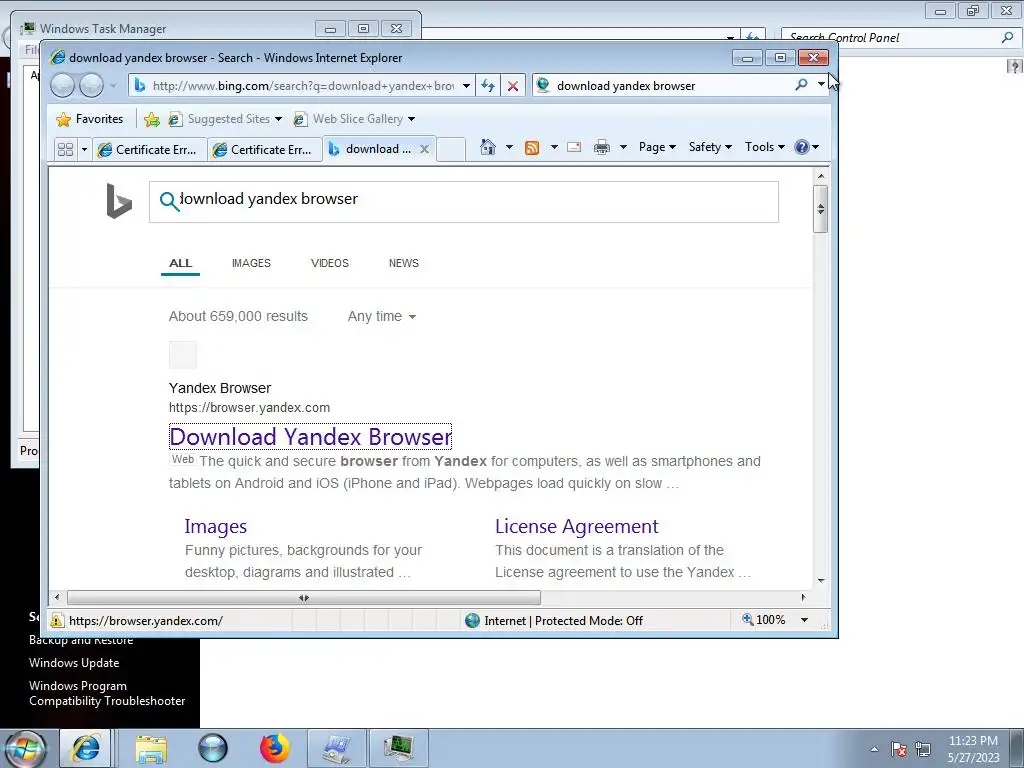The height and width of the screenshot is (768, 1024).
Task: Click the Bing search magnifier icon
Action: 168,200
